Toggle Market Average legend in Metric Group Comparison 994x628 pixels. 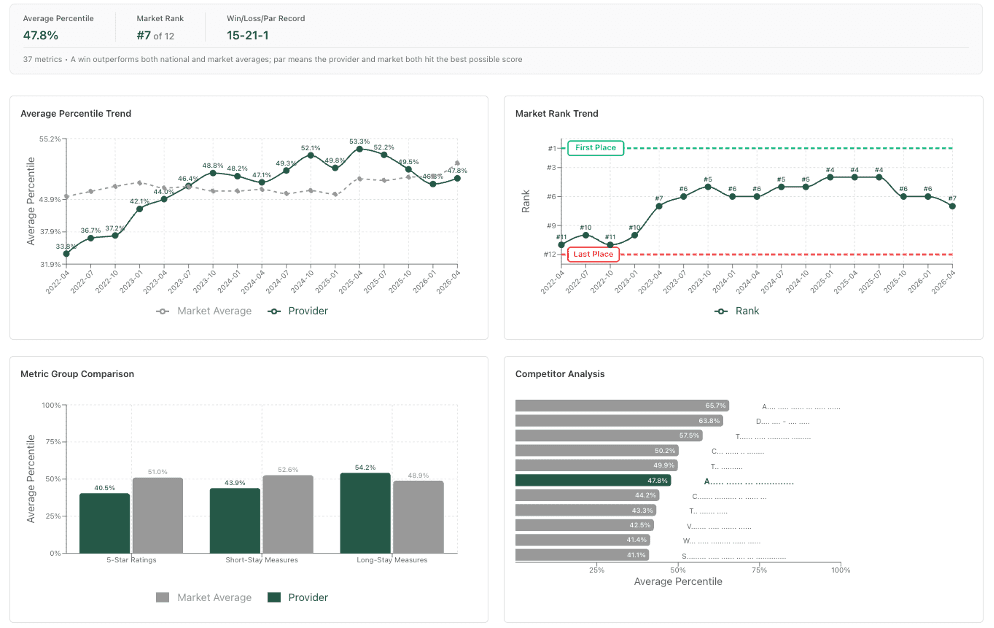coord(204,598)
